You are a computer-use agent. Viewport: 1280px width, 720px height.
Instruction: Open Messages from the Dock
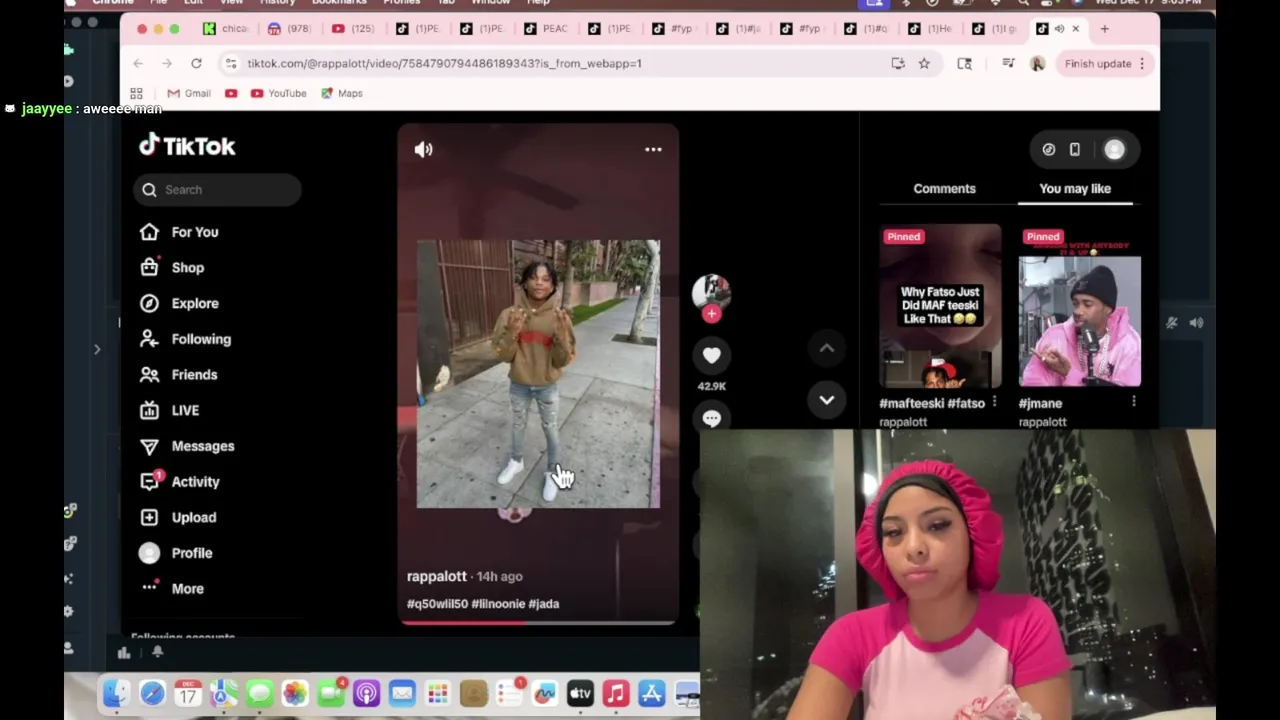[259, 693]
